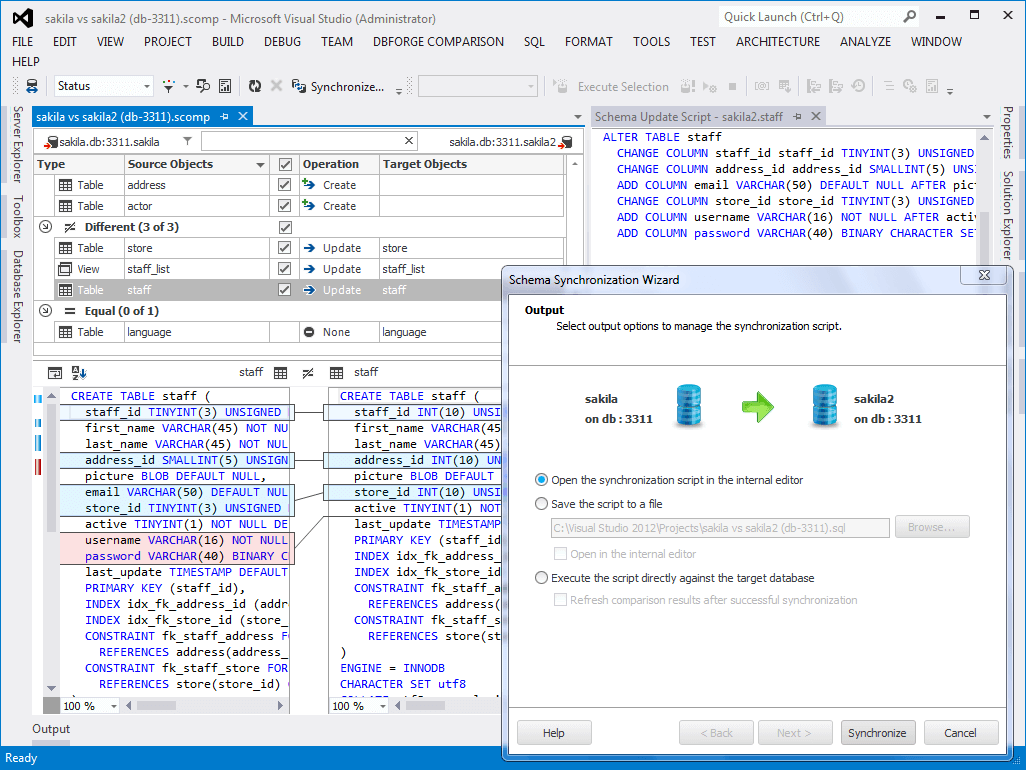Click the Visual Studio logo icon

pyautogui.click(x=23, y=18)
